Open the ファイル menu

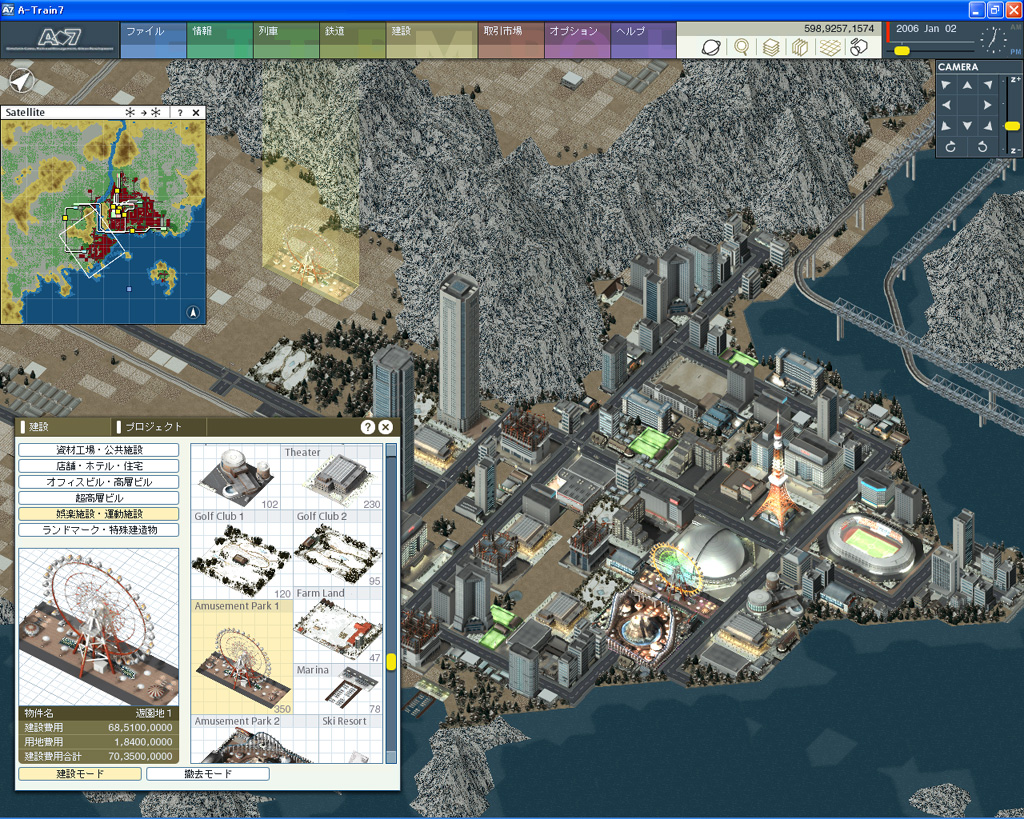tap(153, 40)
